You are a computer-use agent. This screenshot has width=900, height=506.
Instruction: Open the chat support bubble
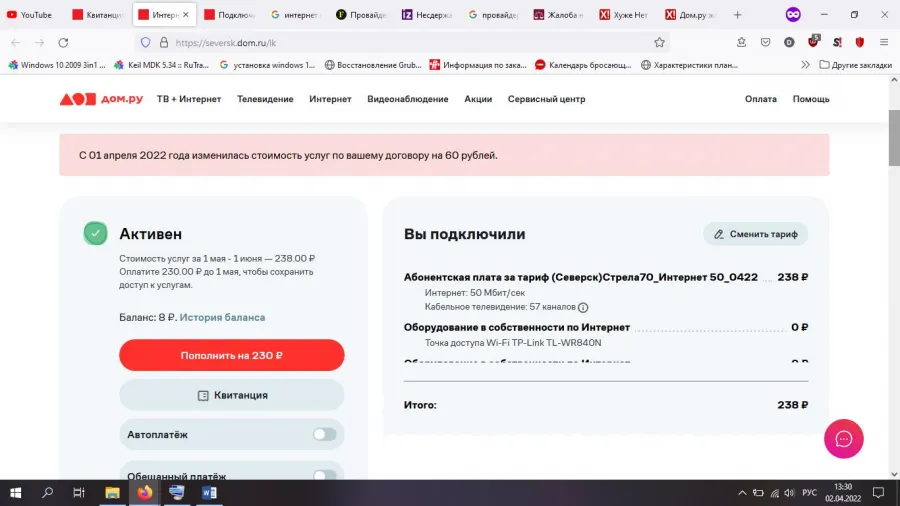click(843, 439)
